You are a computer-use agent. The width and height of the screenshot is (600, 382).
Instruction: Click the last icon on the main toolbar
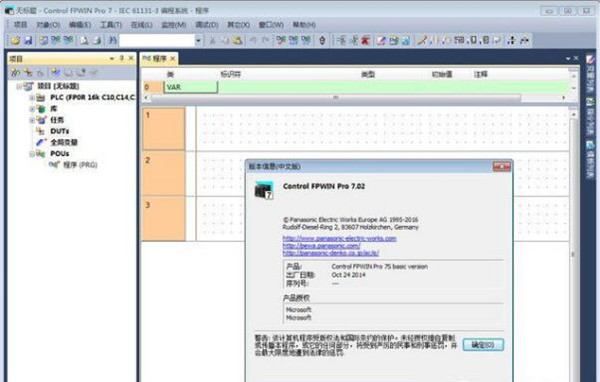click(x=524, y=40)
